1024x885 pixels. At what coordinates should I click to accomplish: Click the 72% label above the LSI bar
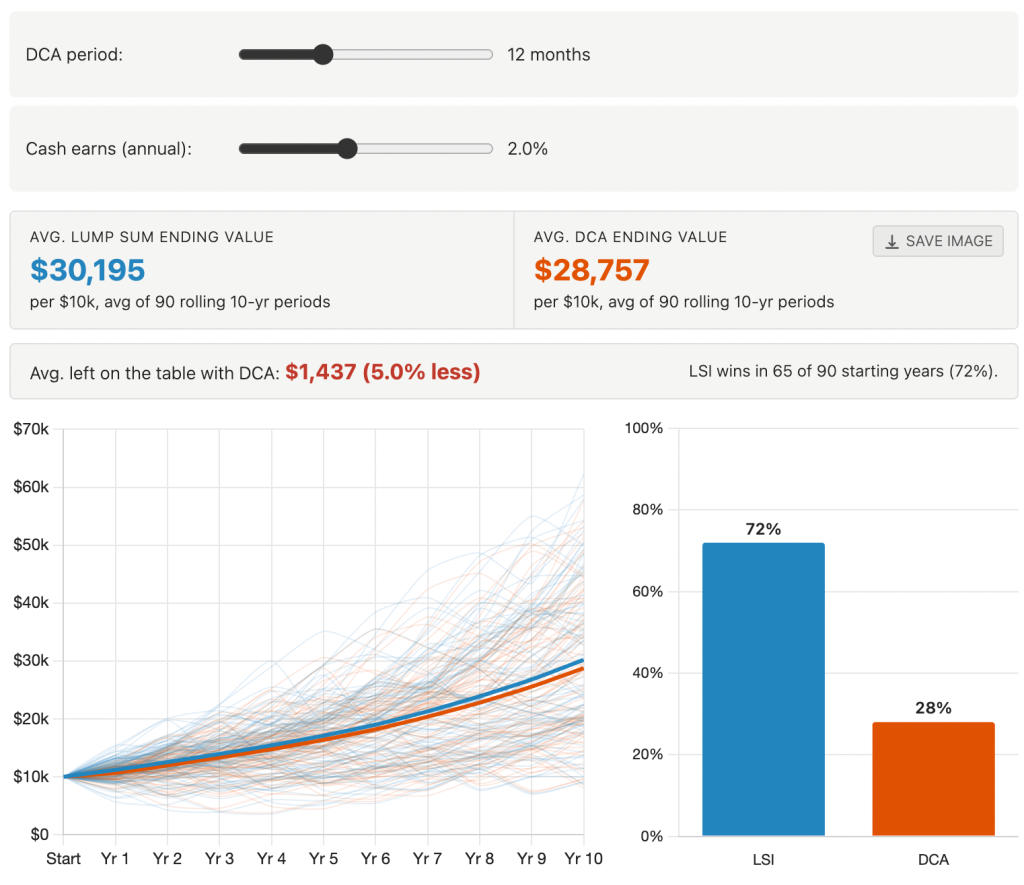coord(763,530)
